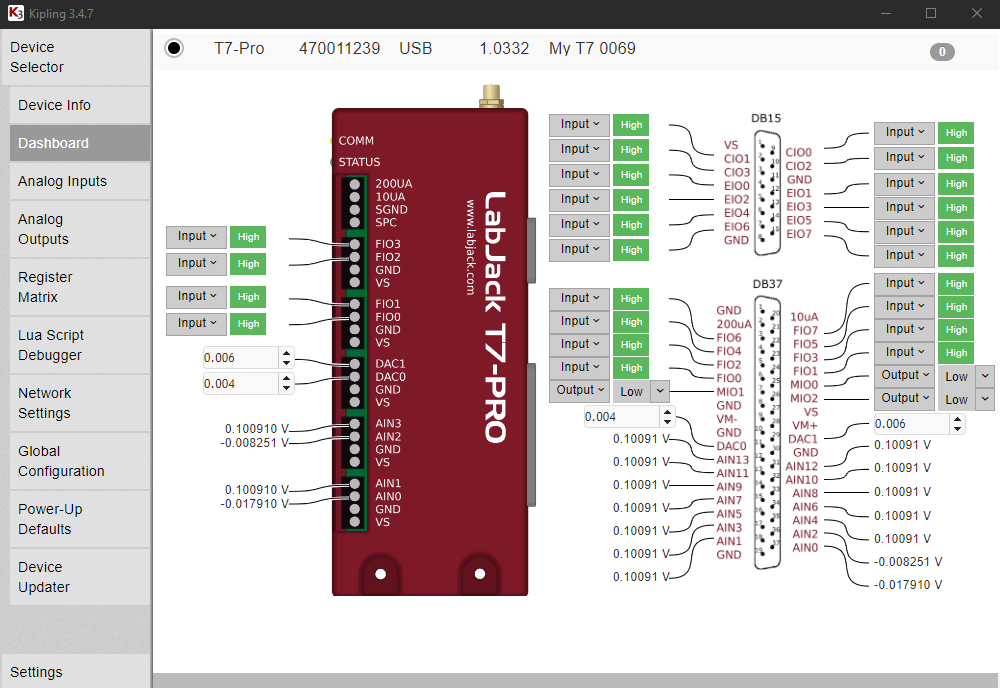Open the Input dropdown beside CIO0
Screen dimensions: 1000x688
coord(903,132)
